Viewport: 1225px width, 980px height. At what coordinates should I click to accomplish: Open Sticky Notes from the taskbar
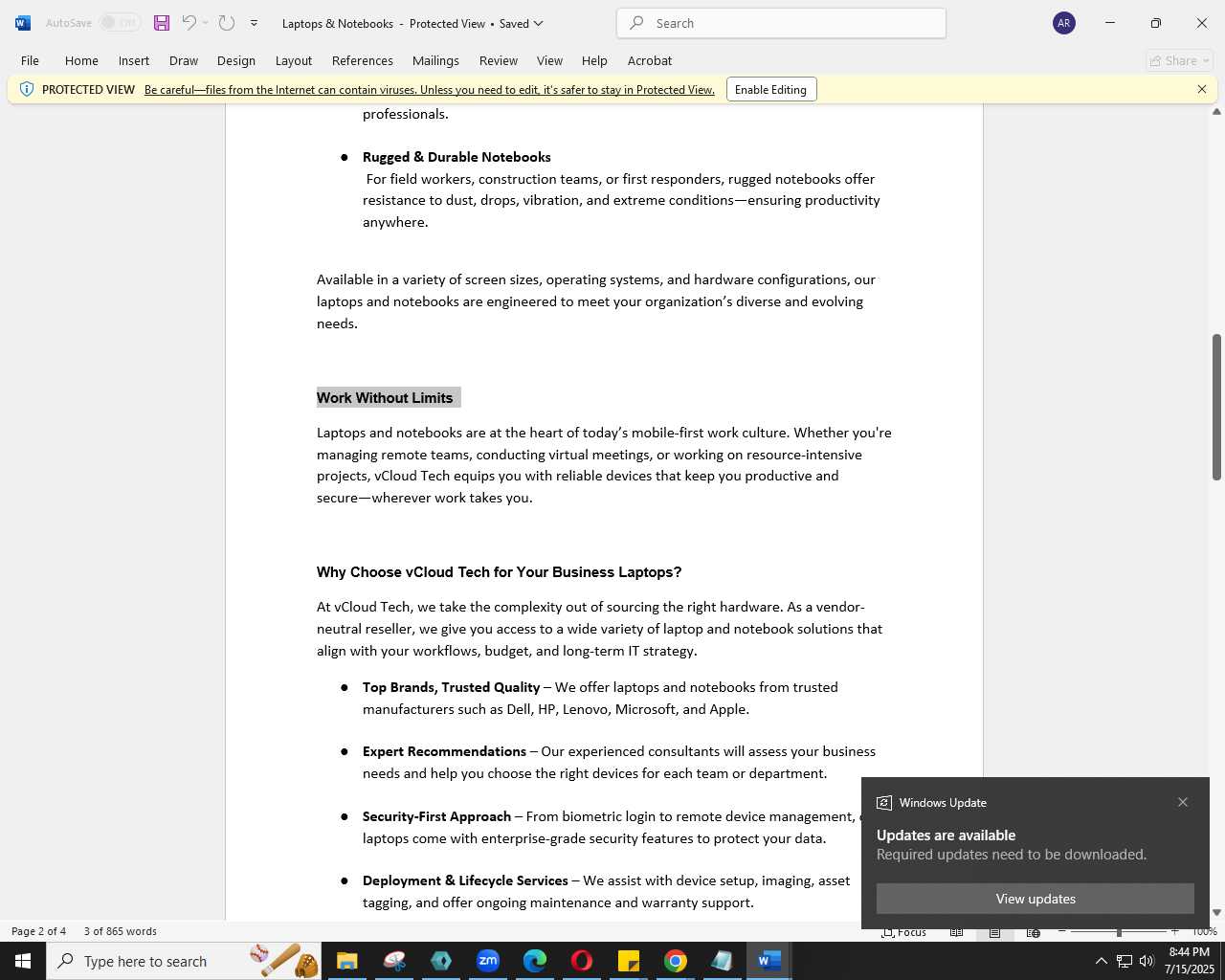[629, 961]
